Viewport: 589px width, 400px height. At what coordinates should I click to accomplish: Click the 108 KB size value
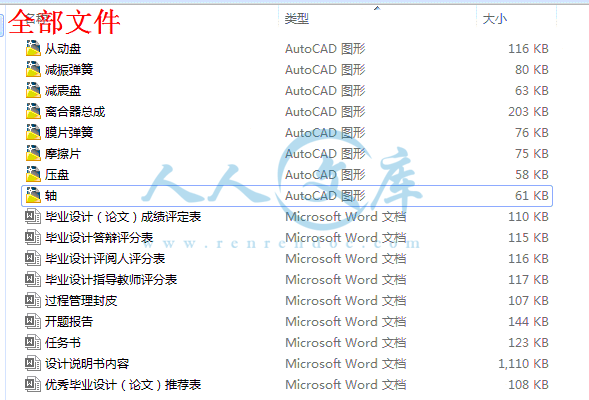[528, 385]
